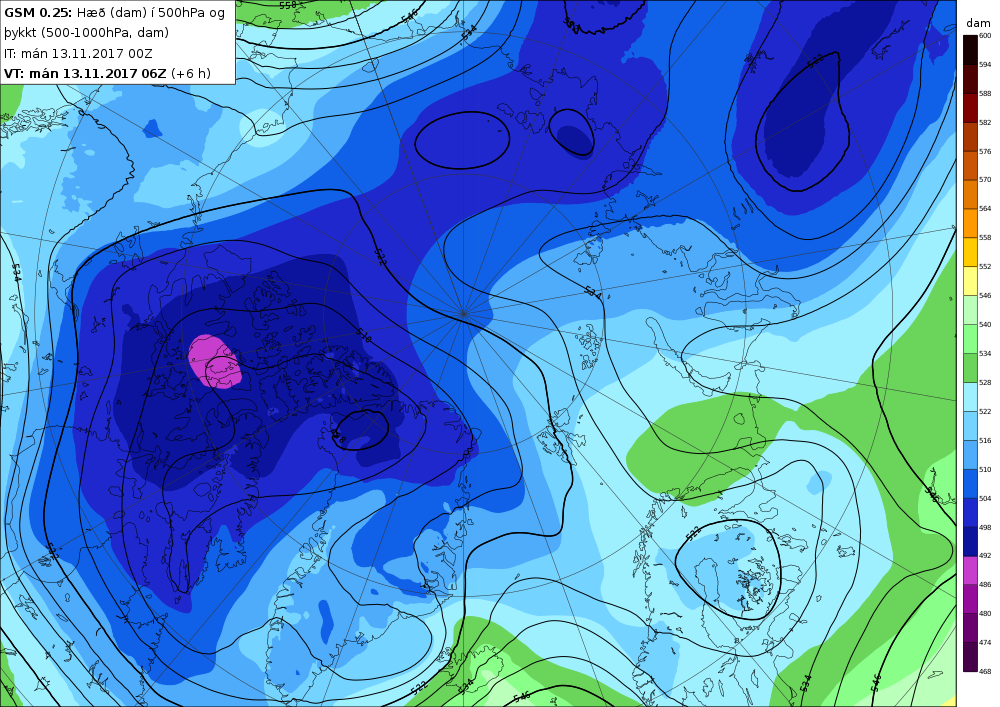Click the '510' contour label on the map

[x=364, y=335]
